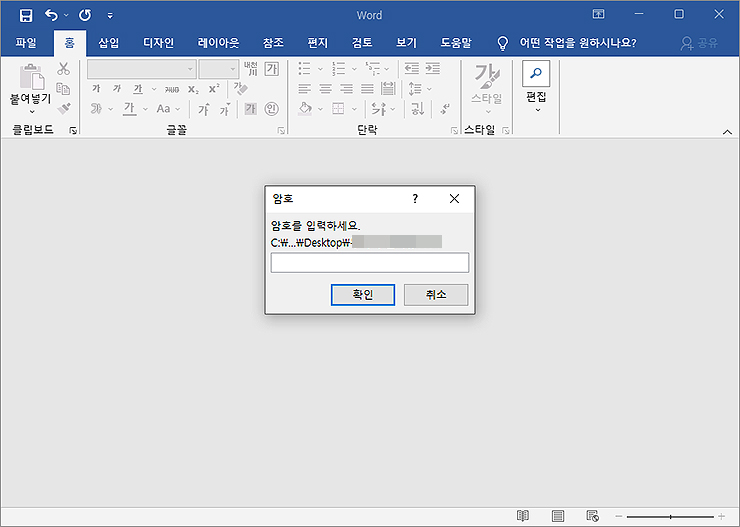The width and height of the screenshot is (740, 527).
Task: Switch to the 보기 tab
Action: 406,43
